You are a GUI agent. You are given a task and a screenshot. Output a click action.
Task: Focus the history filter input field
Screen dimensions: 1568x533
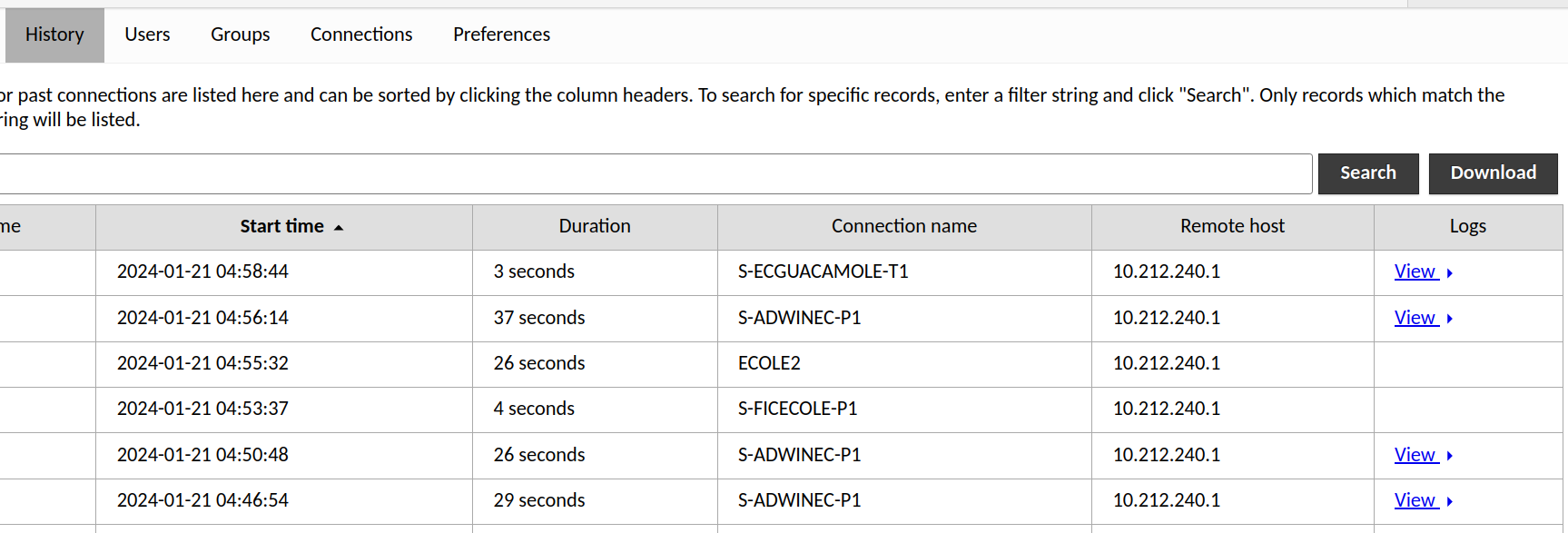(654, 173)
